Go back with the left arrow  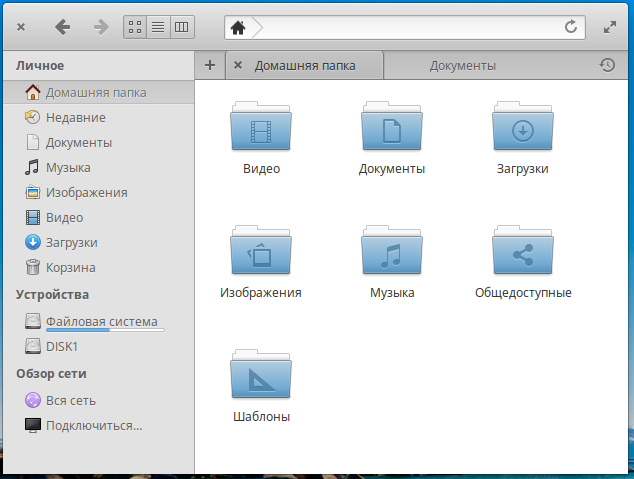62,27
